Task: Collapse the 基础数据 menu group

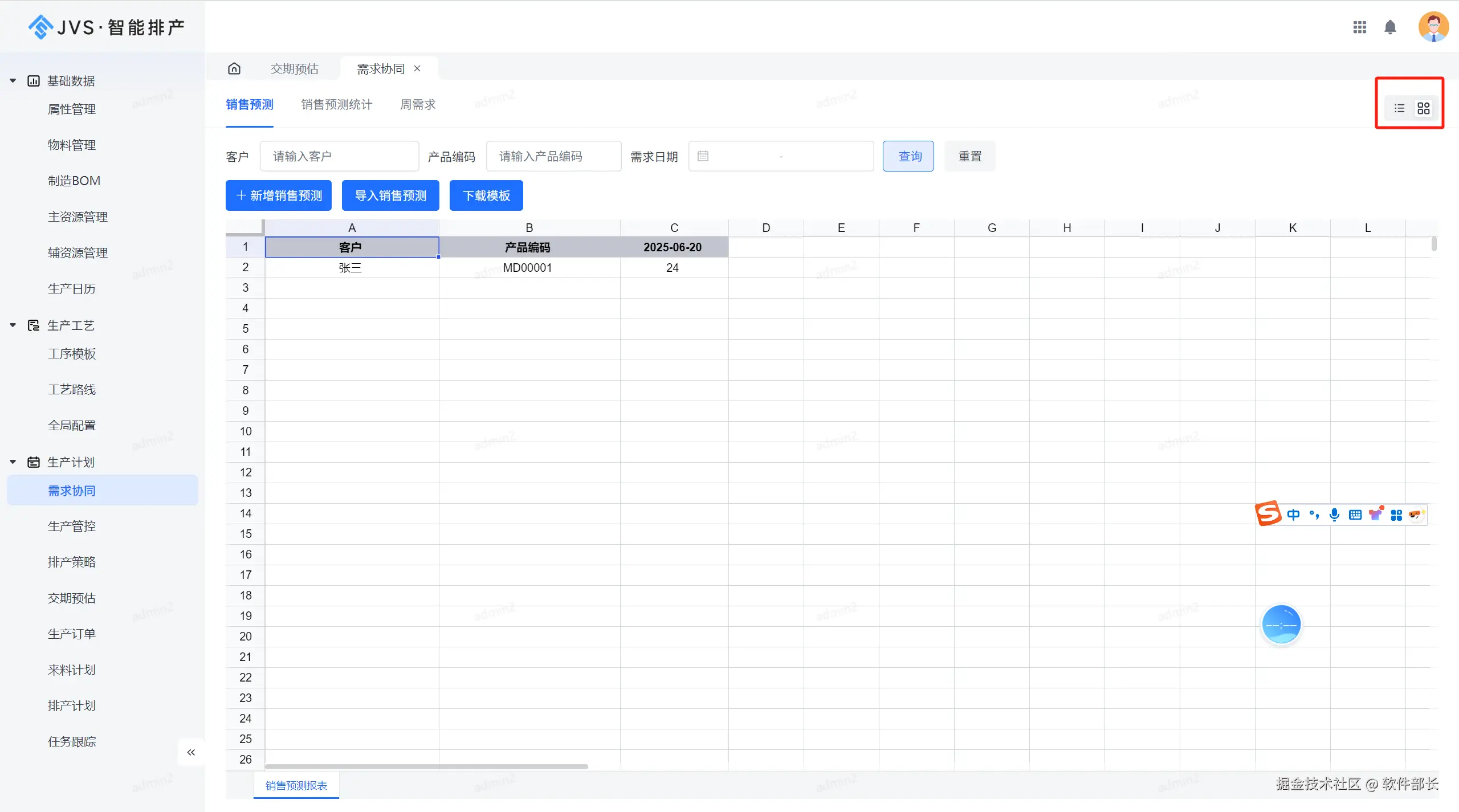Action: click(13, 81)
